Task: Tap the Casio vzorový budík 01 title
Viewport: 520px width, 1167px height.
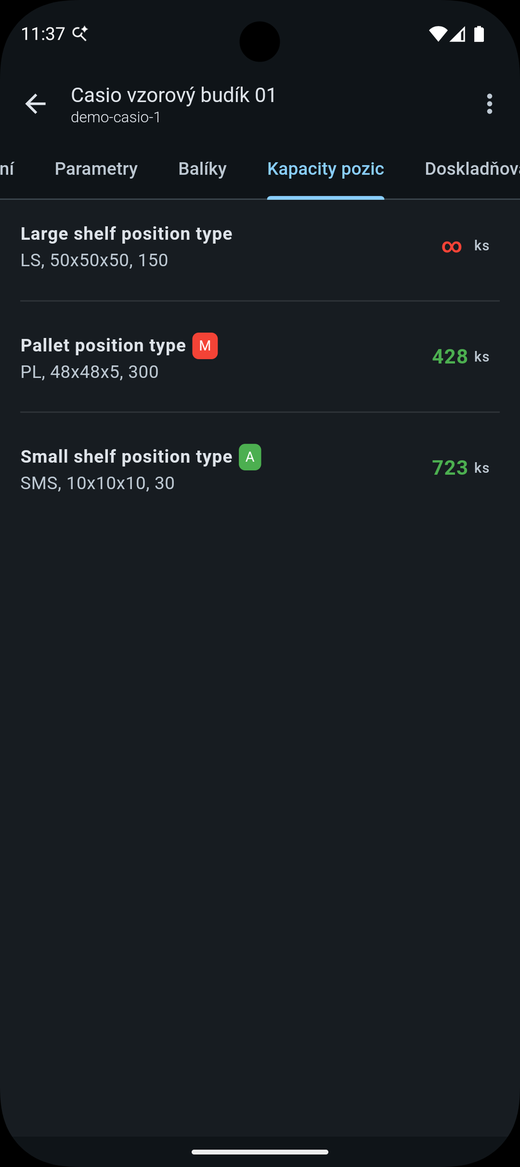Action: point(173,95)
